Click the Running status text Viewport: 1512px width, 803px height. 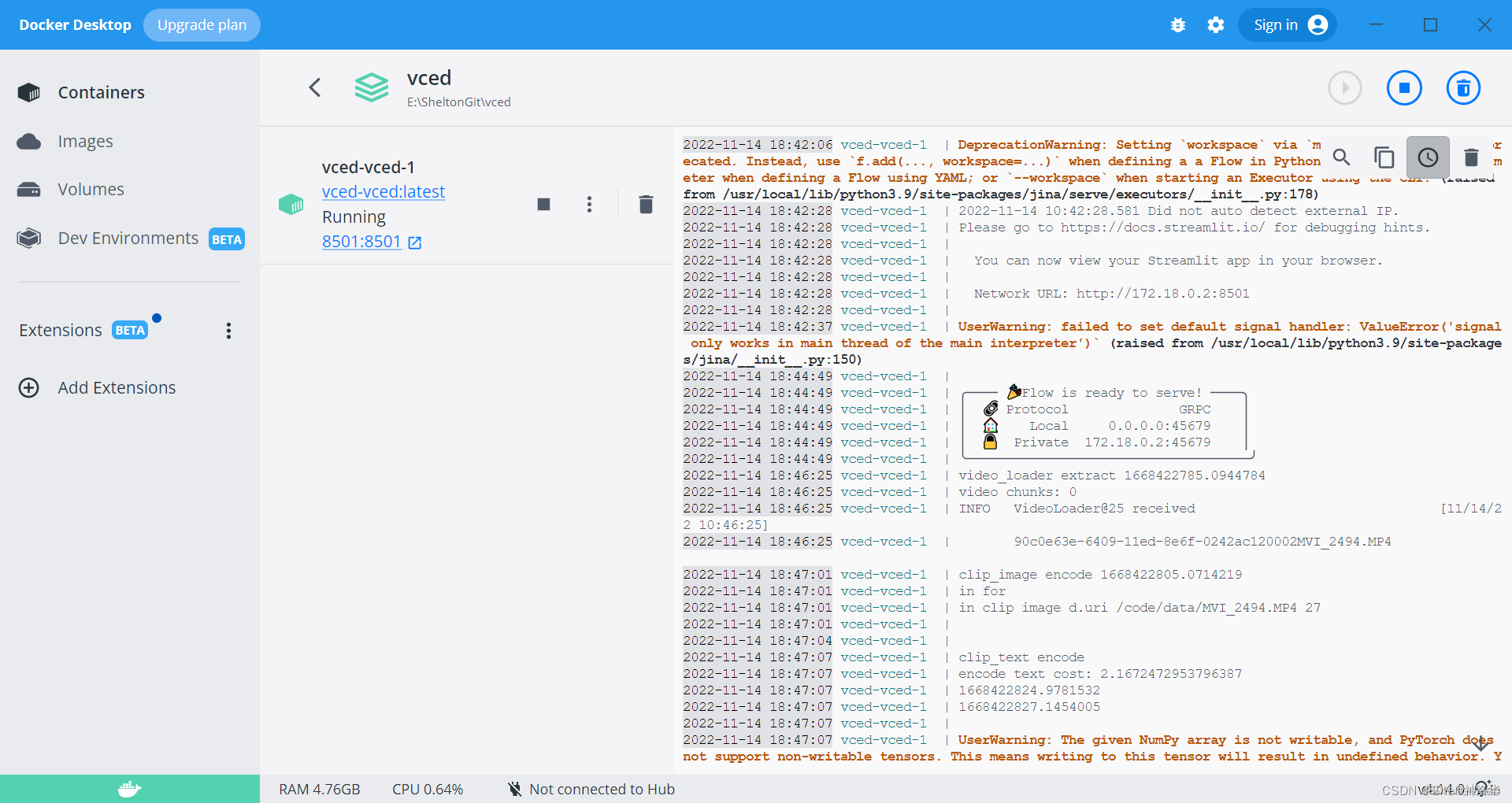point(354,217)
